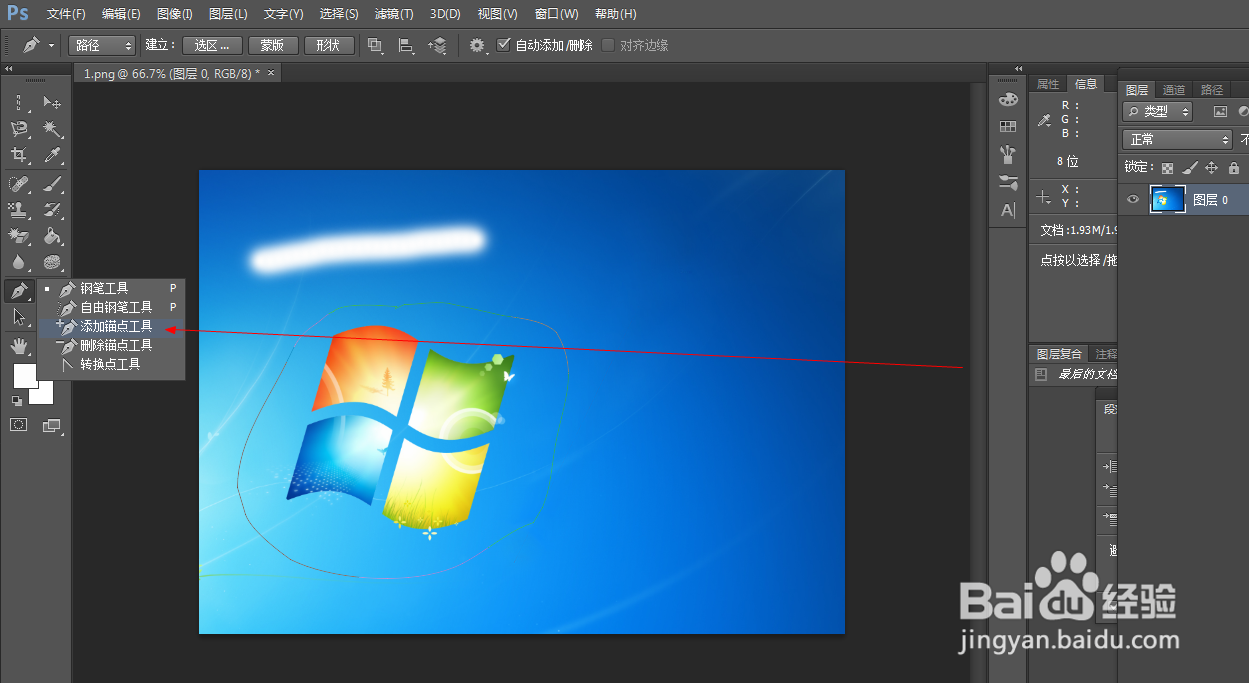Click the Pen tool in the toolbox
The image size is (1249, 683).
click(x=19, y=291)
